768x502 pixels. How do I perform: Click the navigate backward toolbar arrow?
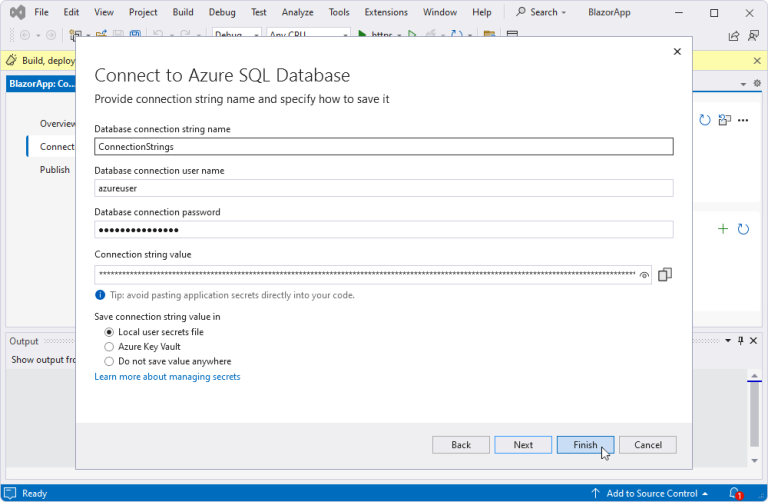pos(25,35)
